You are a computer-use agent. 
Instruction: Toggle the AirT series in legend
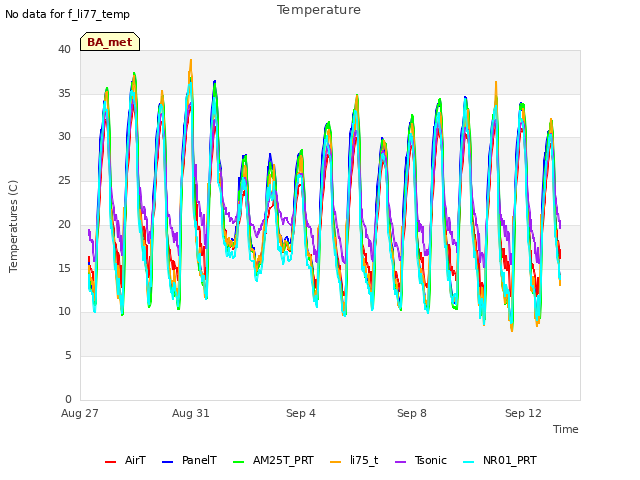(125, 460)
